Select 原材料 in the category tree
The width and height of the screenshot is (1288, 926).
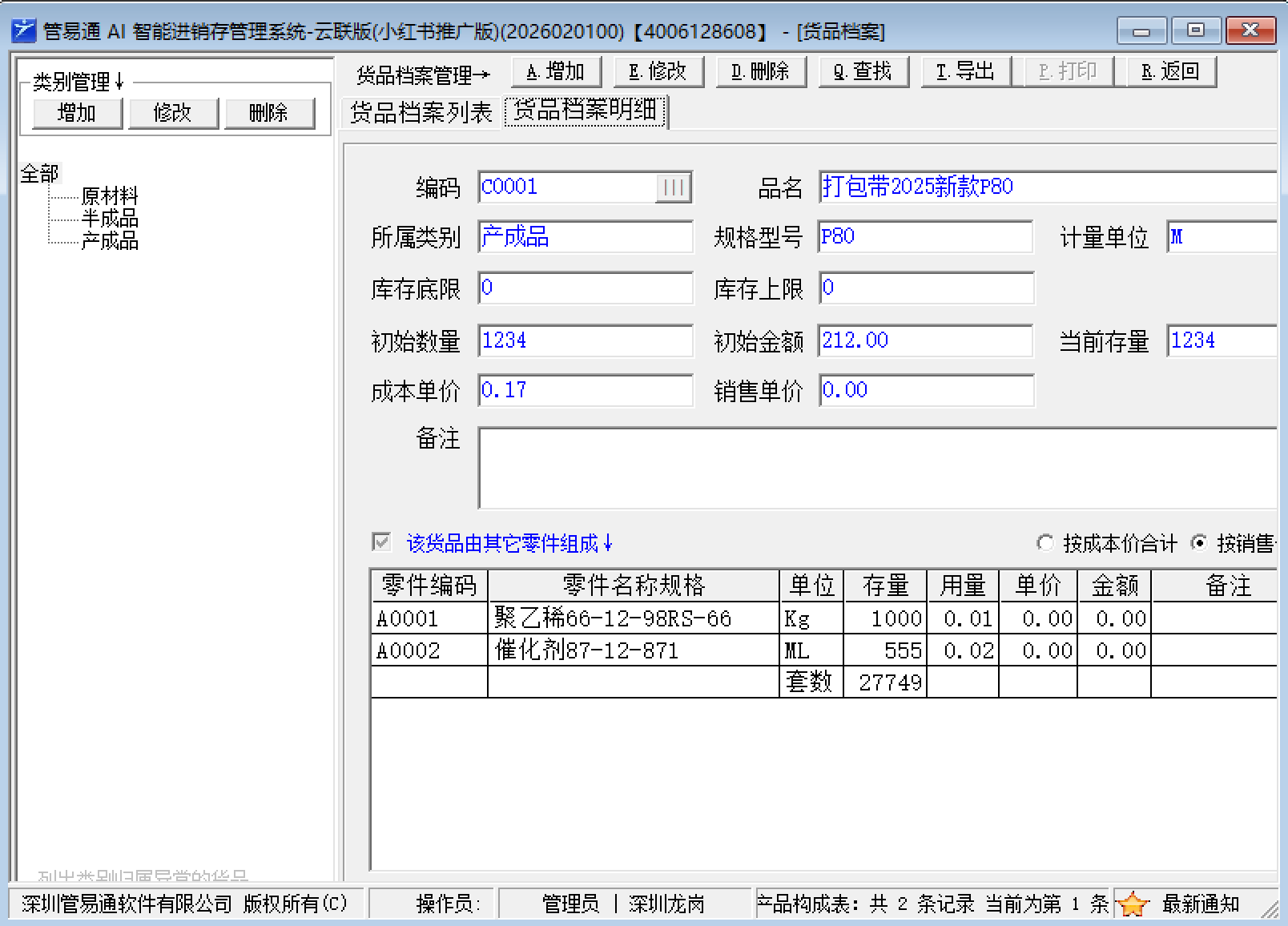(x=110, y=196)
